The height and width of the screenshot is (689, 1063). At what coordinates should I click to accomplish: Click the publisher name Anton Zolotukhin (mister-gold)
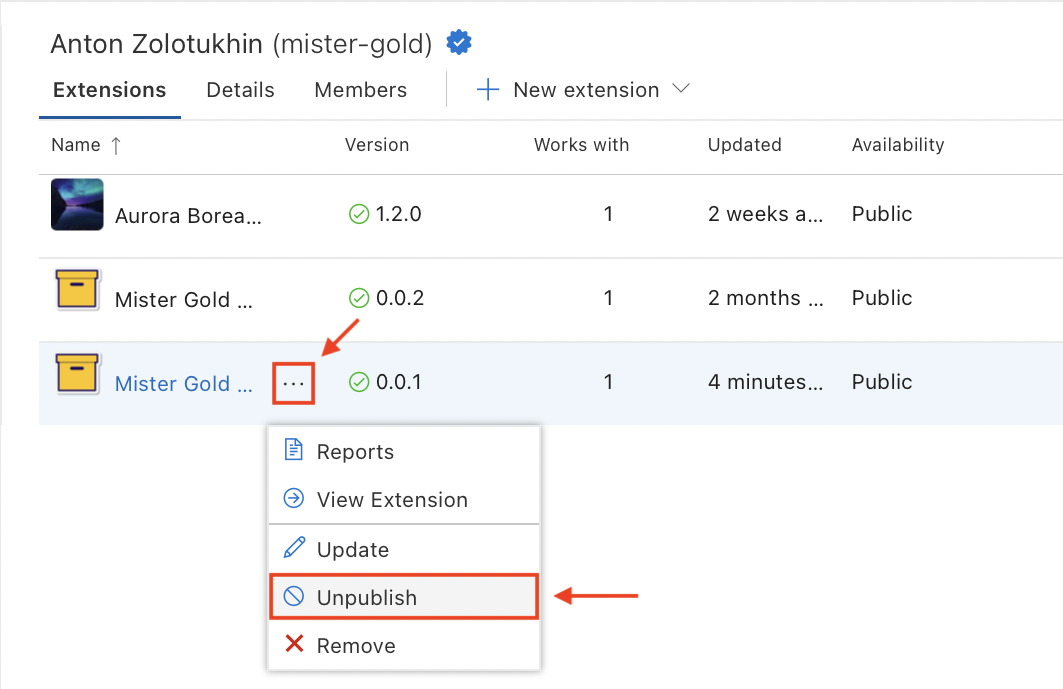coord(241,44)
